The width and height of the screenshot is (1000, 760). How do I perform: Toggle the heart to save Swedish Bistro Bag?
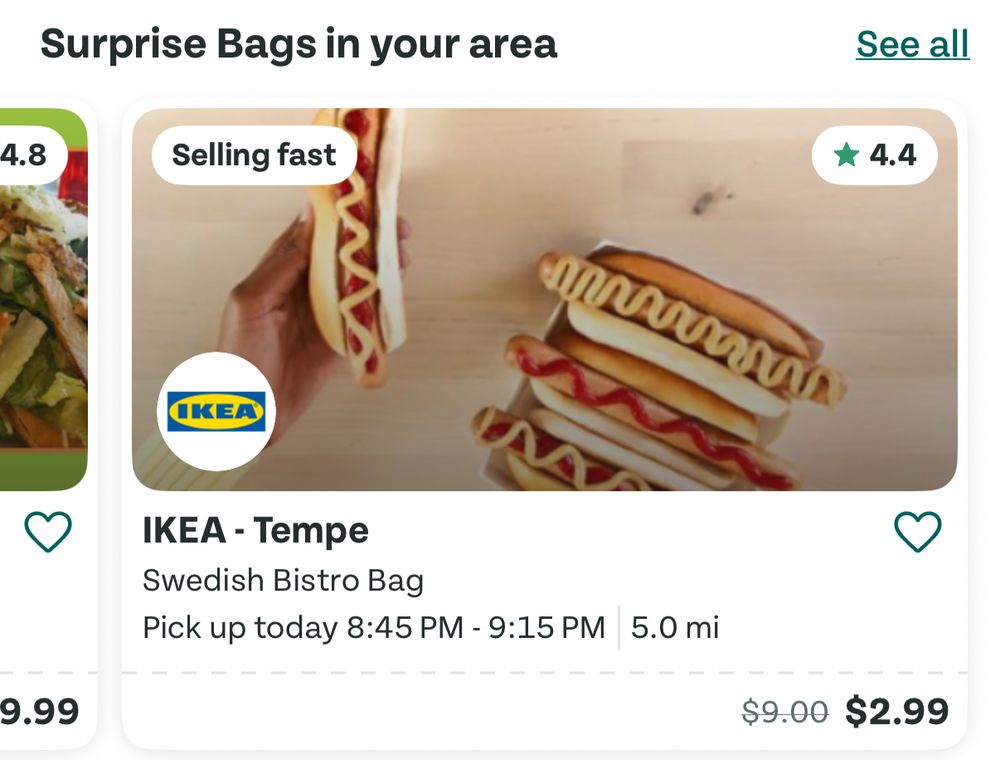coord(916,530)
